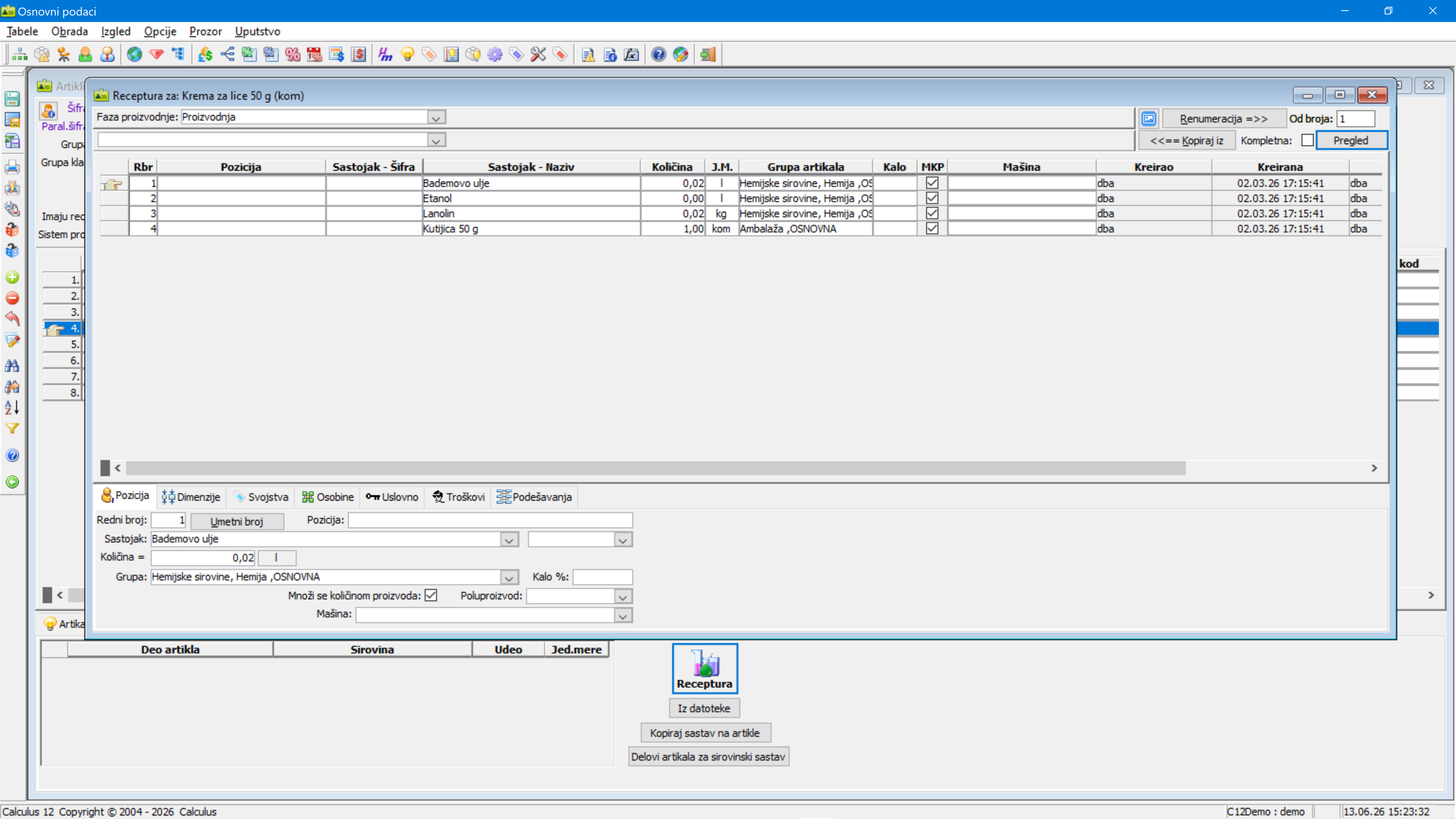Viewport: 1456px width, 819px height.
Task: Click the red gem icon in toolbar
Action: tap(157, 54)
